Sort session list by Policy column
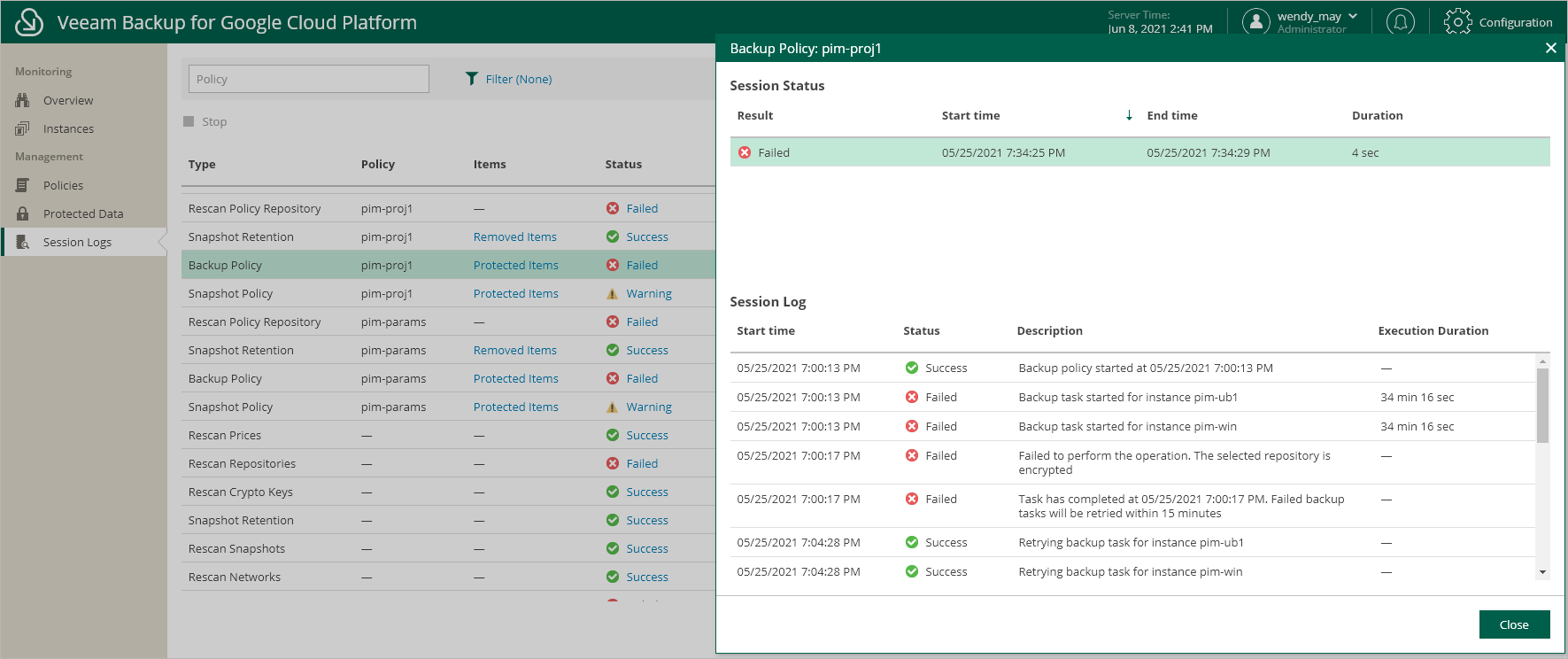 tap(378, 164)
